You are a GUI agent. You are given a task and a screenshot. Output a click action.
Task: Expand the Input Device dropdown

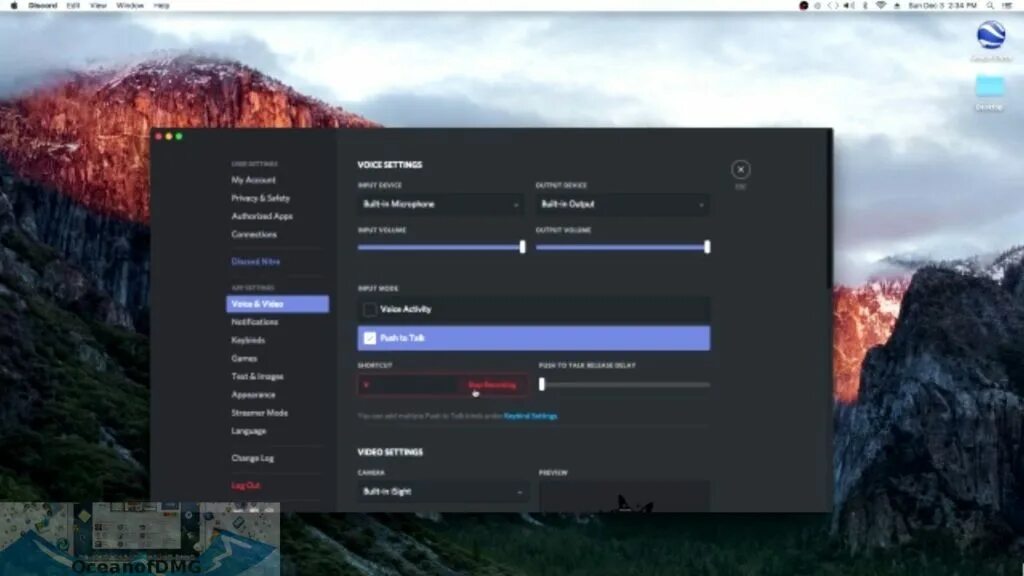point(441,204)
